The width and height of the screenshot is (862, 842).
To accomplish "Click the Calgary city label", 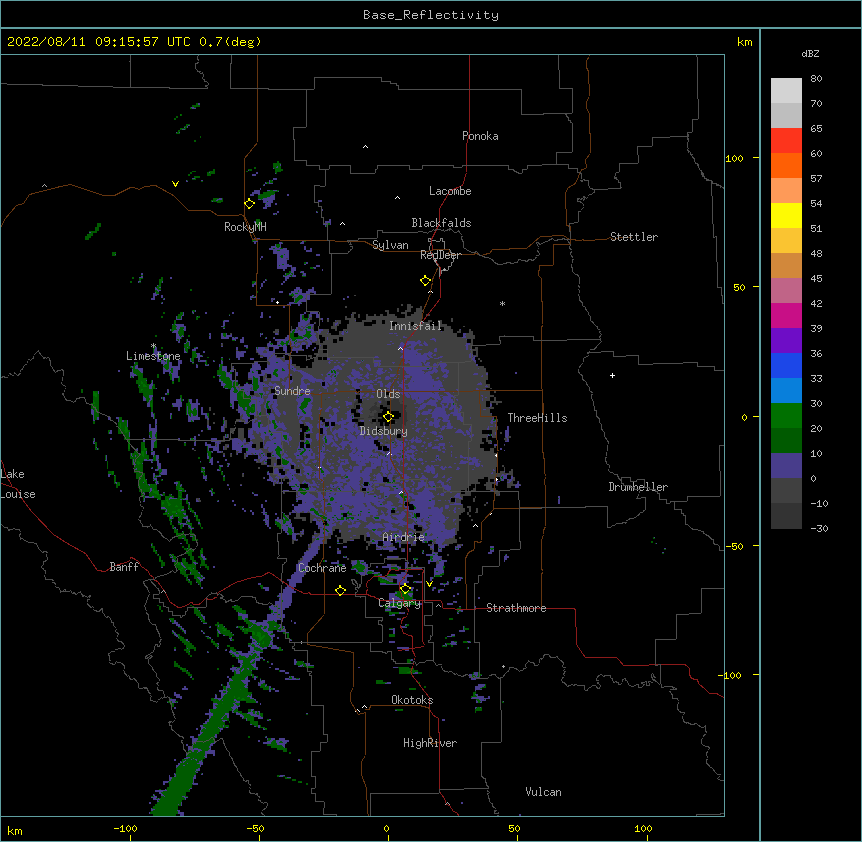I will coord(400,603).
